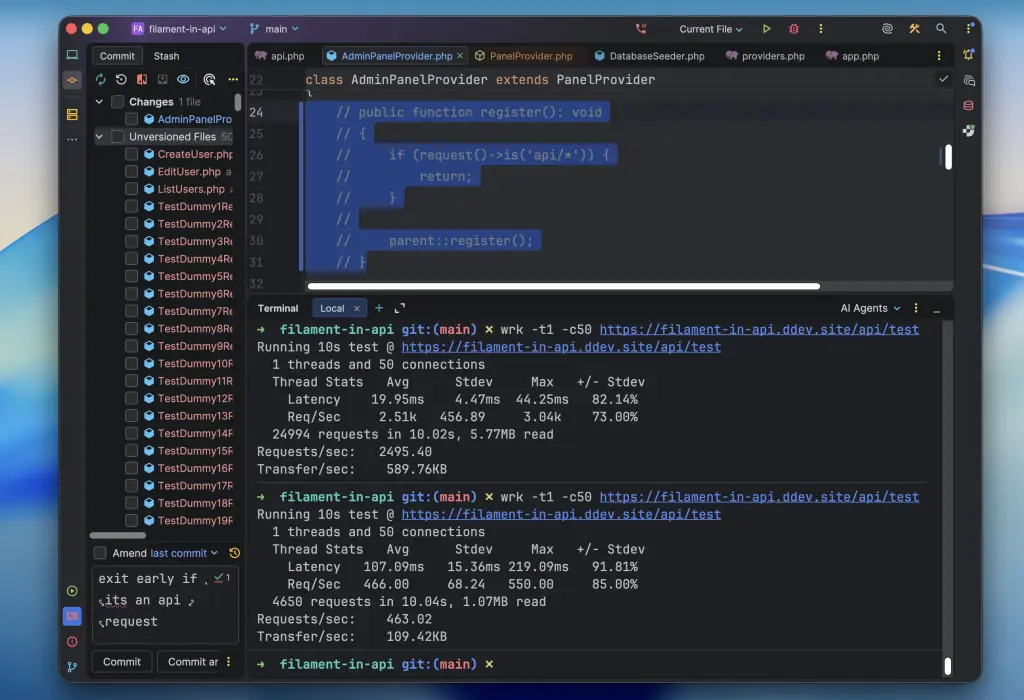Open the main toolbar more actions menu
Image resolution: width=1024 pixels, height=700 pixels.
[x=821, y=29]
